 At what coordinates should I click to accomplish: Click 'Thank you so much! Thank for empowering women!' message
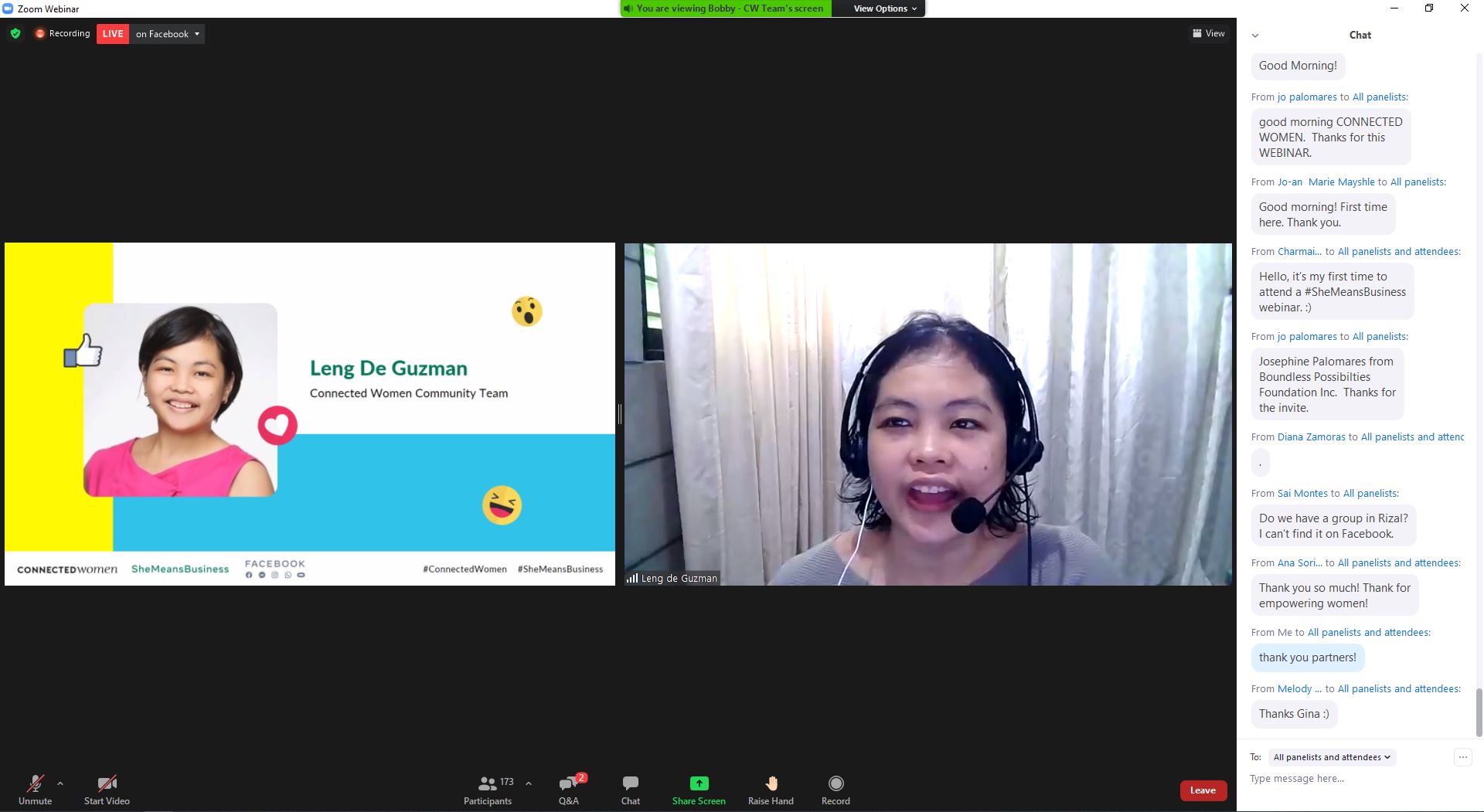click(x=1335, y=596)
